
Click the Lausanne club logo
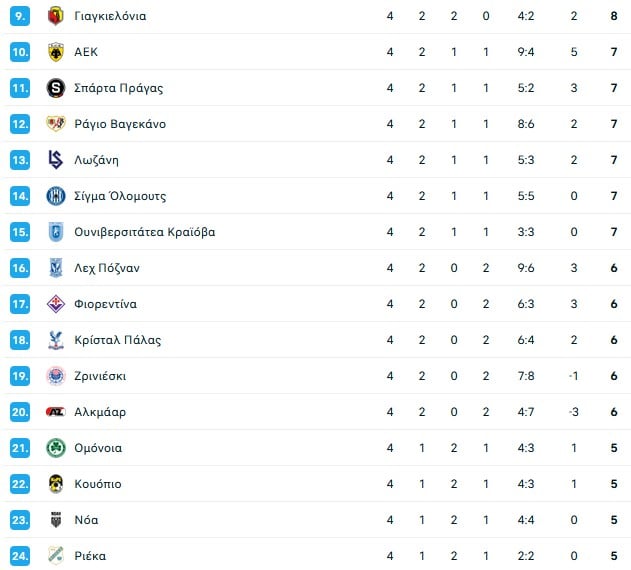coord(55,160)
